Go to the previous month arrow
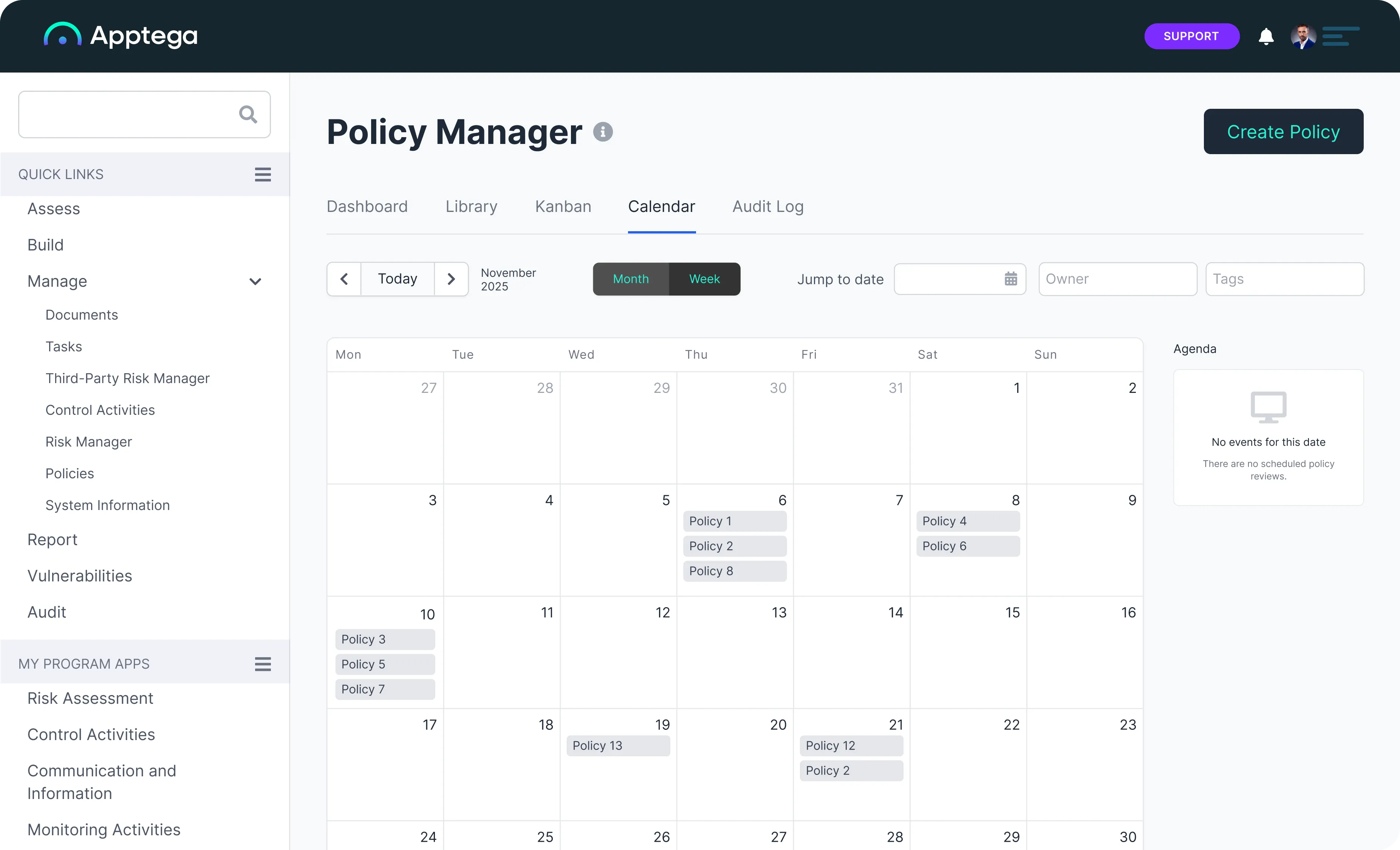Screen dimensions: 1400x850 coord(344,279)
